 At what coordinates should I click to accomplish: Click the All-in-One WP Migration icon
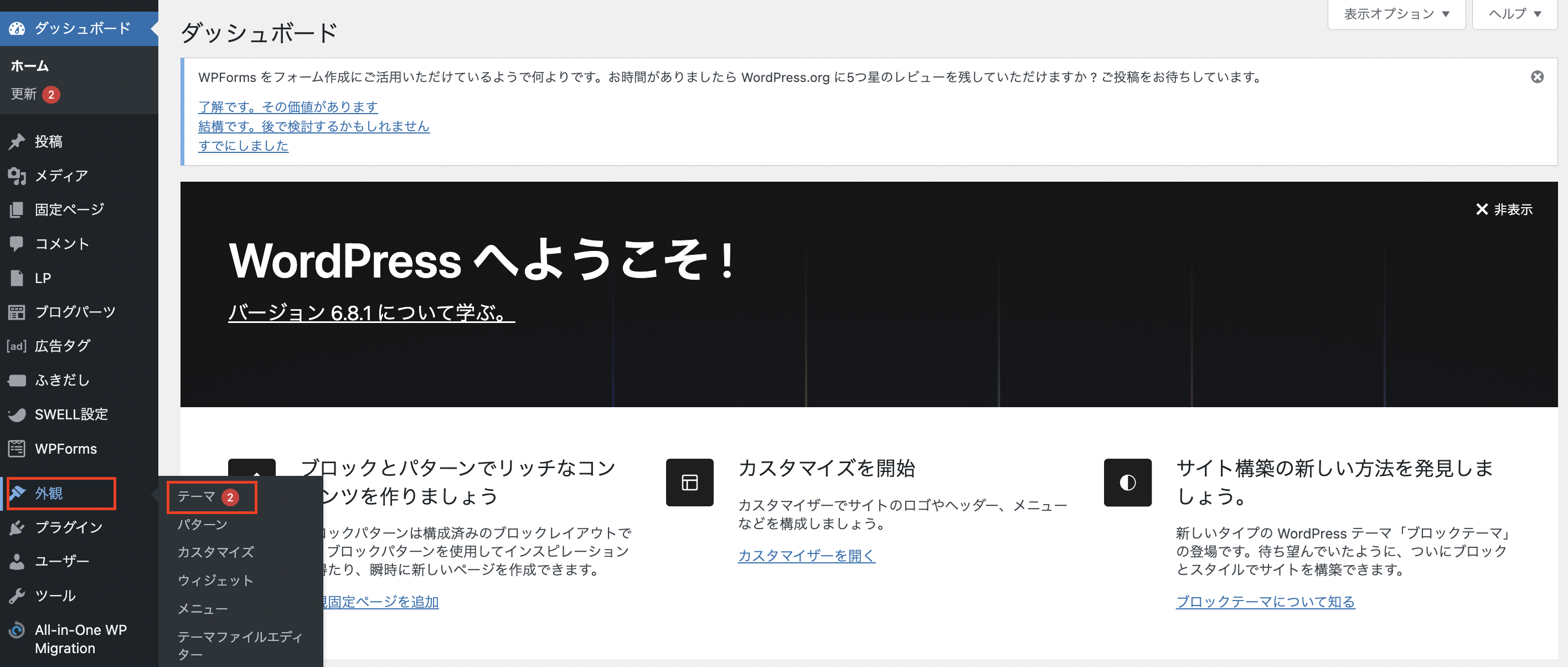pyautogui.click(x=17, y=630)
